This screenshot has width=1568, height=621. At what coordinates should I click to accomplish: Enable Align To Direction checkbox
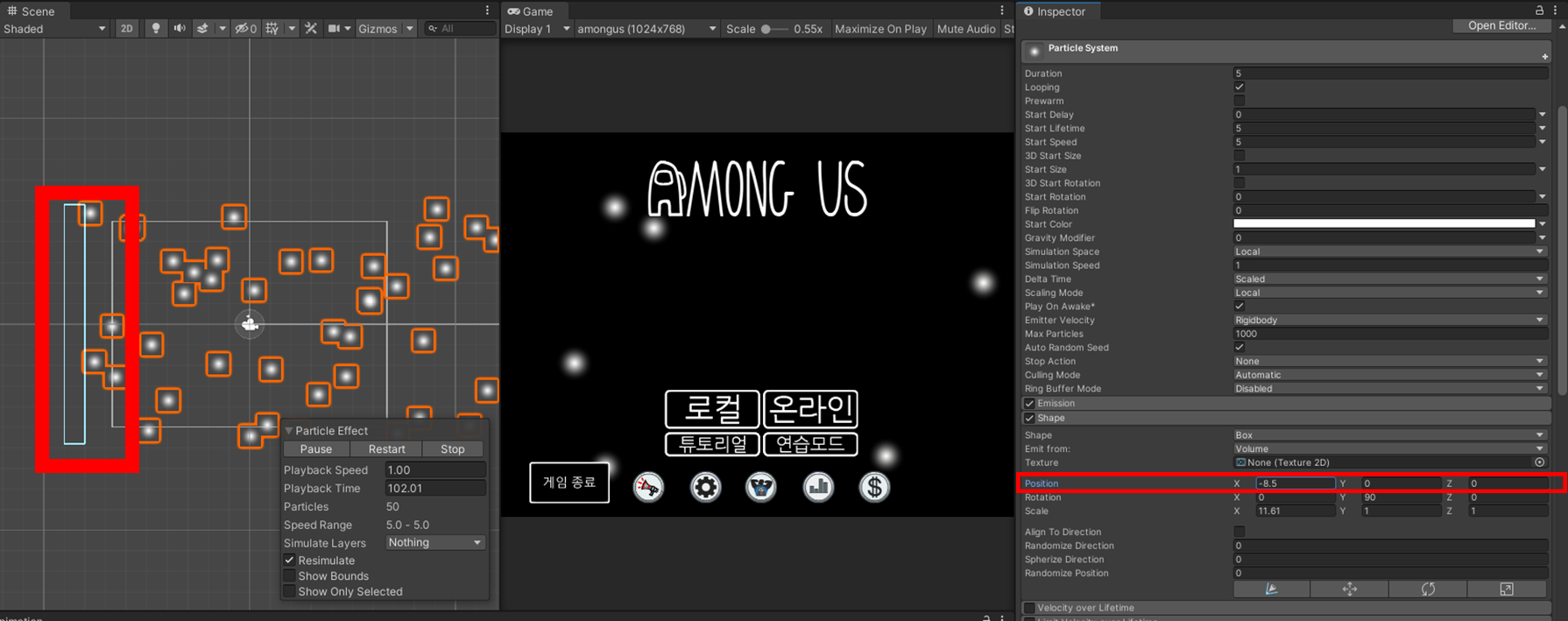[x=1240, y=532]
